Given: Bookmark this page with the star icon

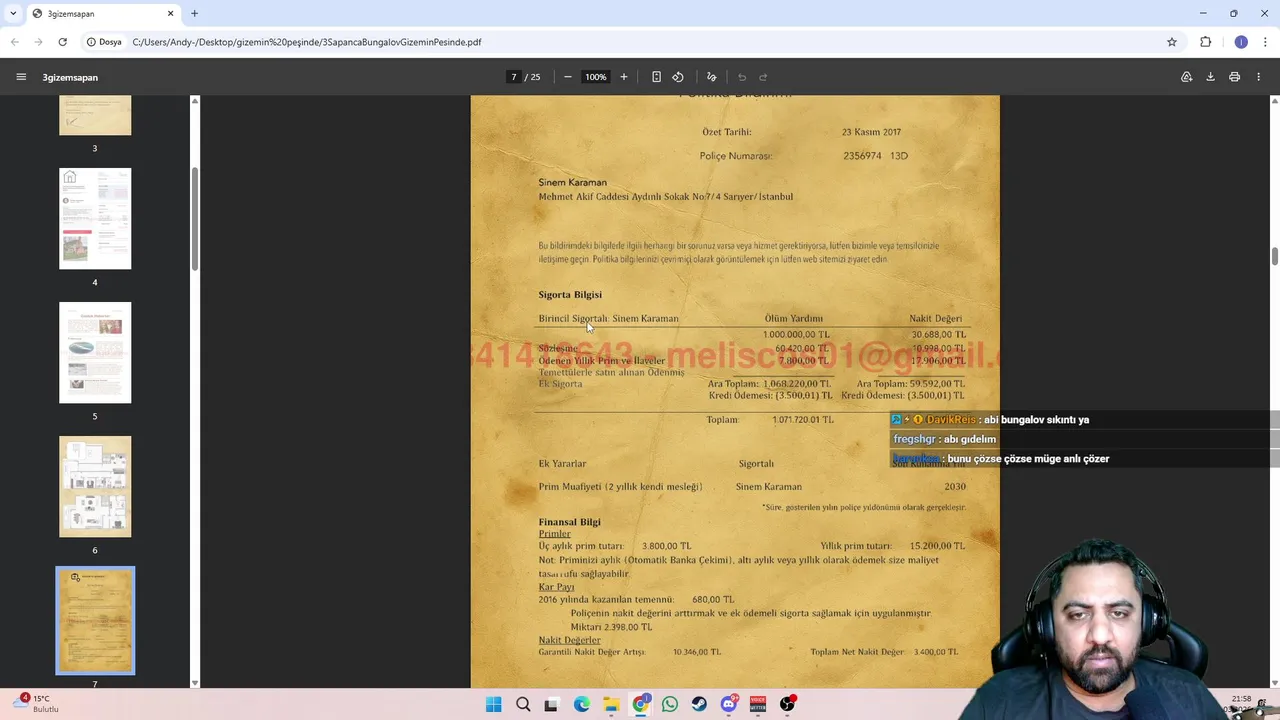Looking at the screenshot, I should 1172,42.
